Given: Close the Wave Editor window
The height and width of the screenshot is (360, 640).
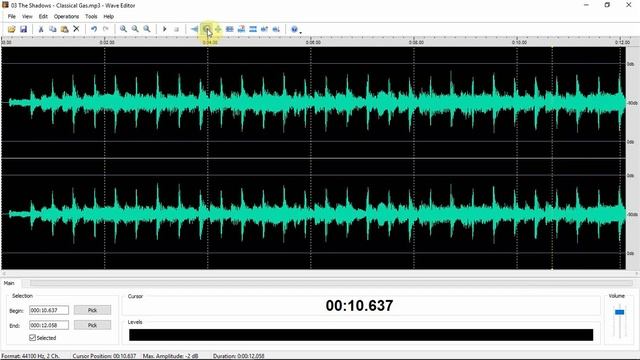Looking at the screenshot, I should point(629,5).
